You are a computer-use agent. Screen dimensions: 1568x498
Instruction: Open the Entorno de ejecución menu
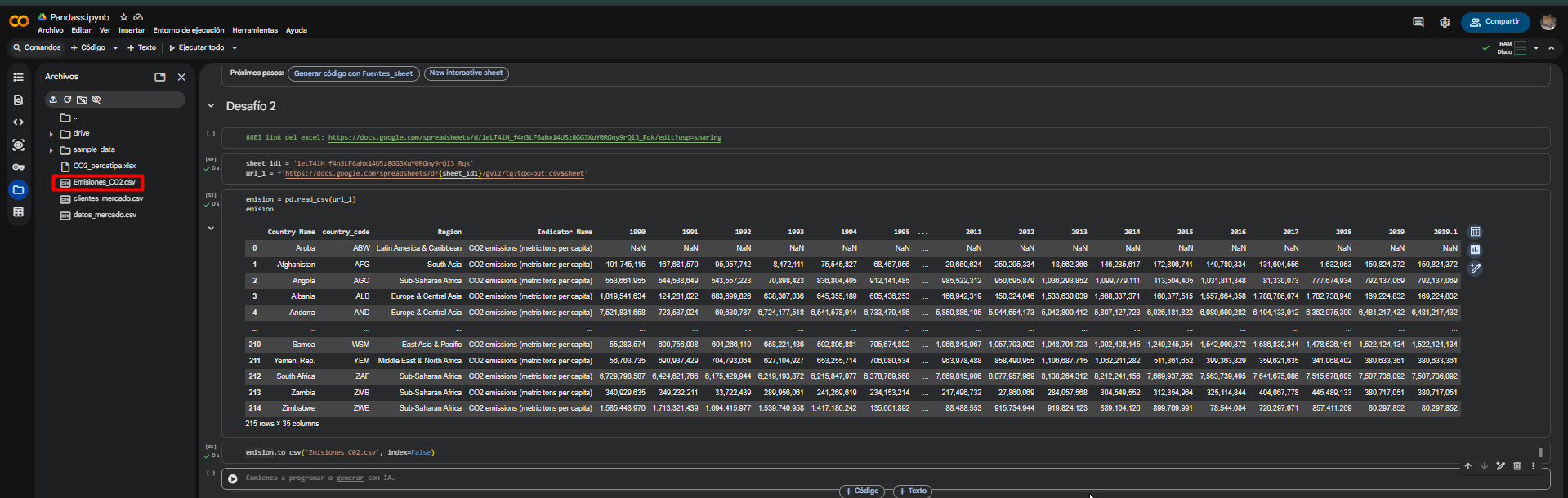[x=188, y=30]
